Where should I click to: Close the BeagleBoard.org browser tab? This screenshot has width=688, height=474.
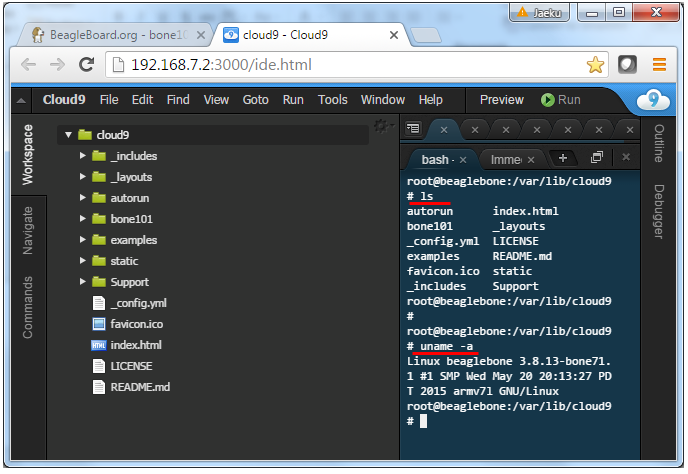(201, 35)
